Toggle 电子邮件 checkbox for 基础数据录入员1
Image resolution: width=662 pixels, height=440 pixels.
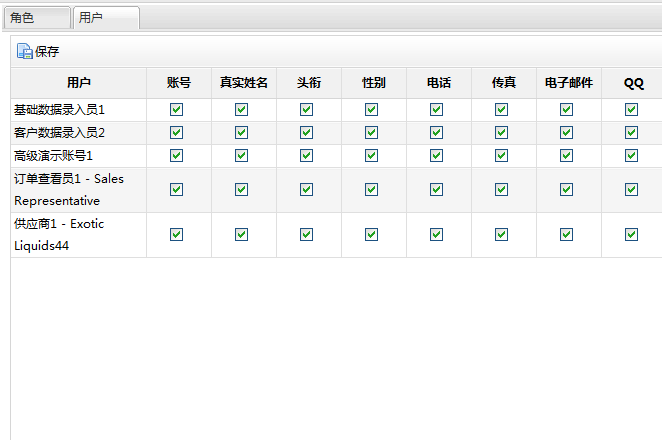point(567,110)
